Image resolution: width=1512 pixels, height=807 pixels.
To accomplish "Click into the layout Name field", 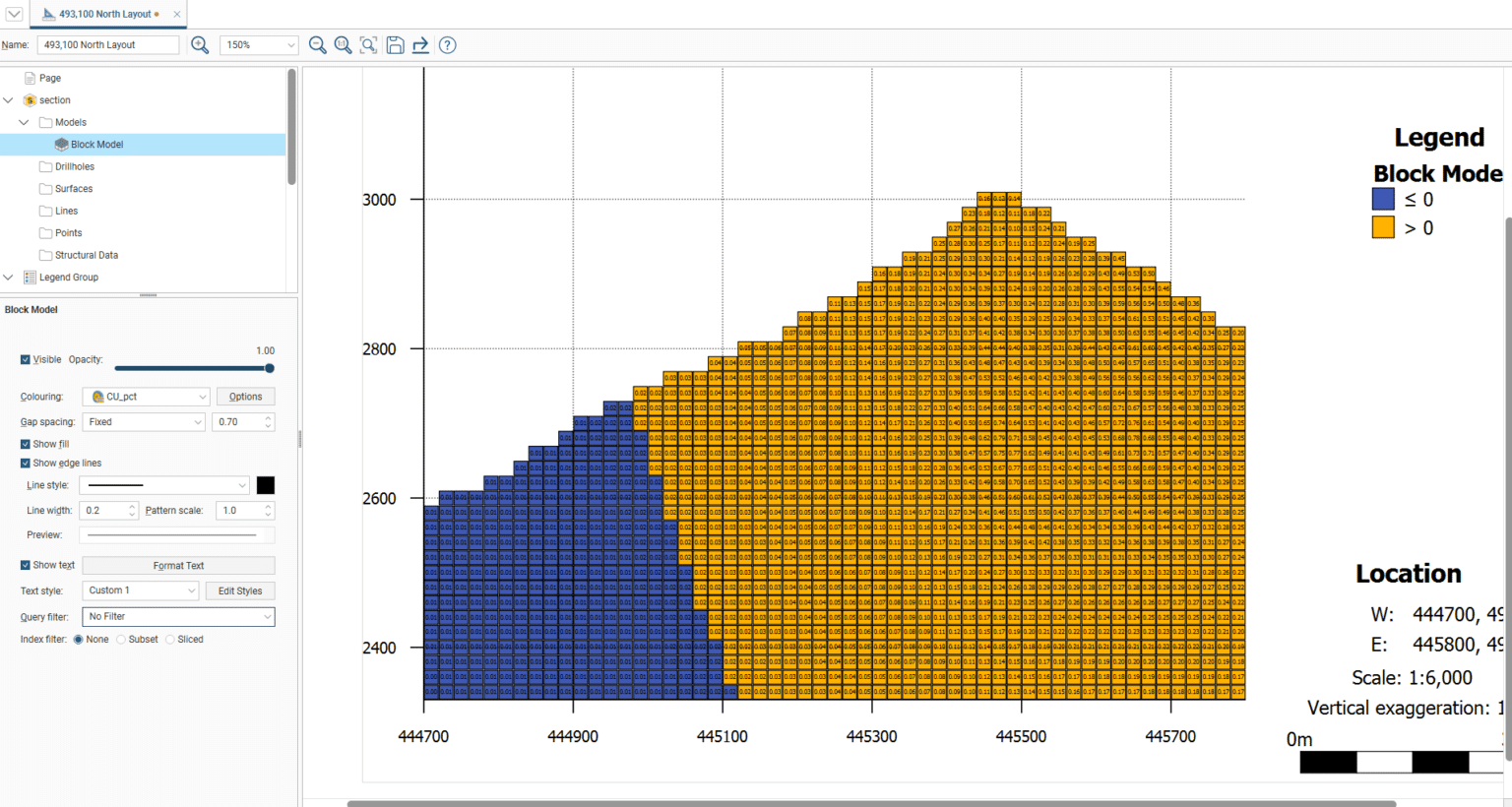I will coord(108,45).
